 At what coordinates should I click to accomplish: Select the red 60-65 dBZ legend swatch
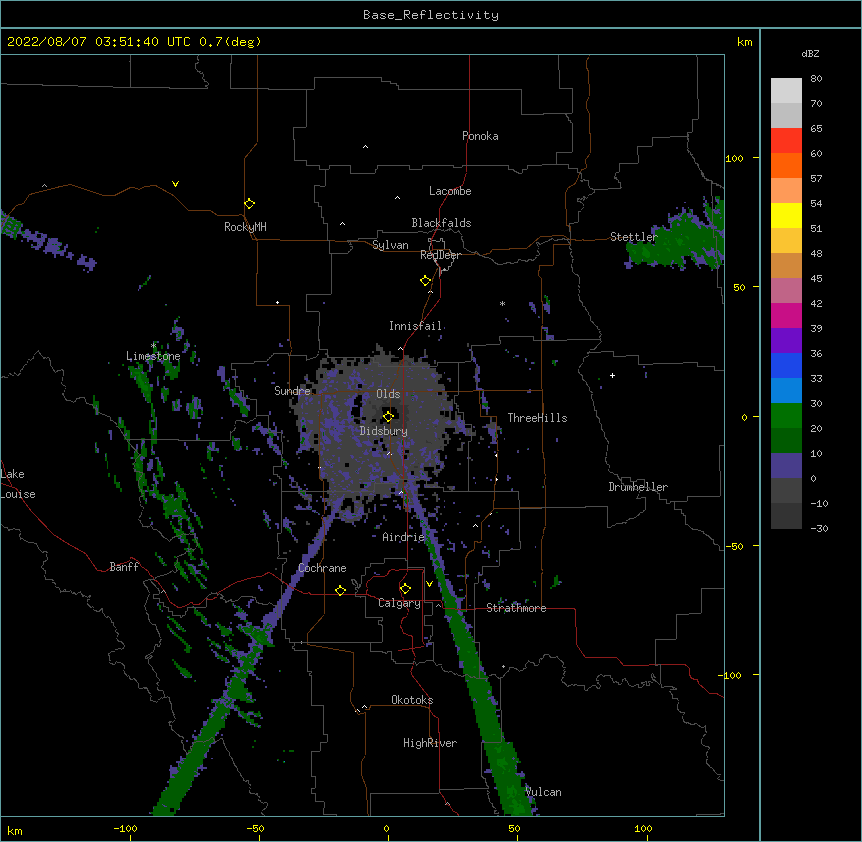point(786,141)
